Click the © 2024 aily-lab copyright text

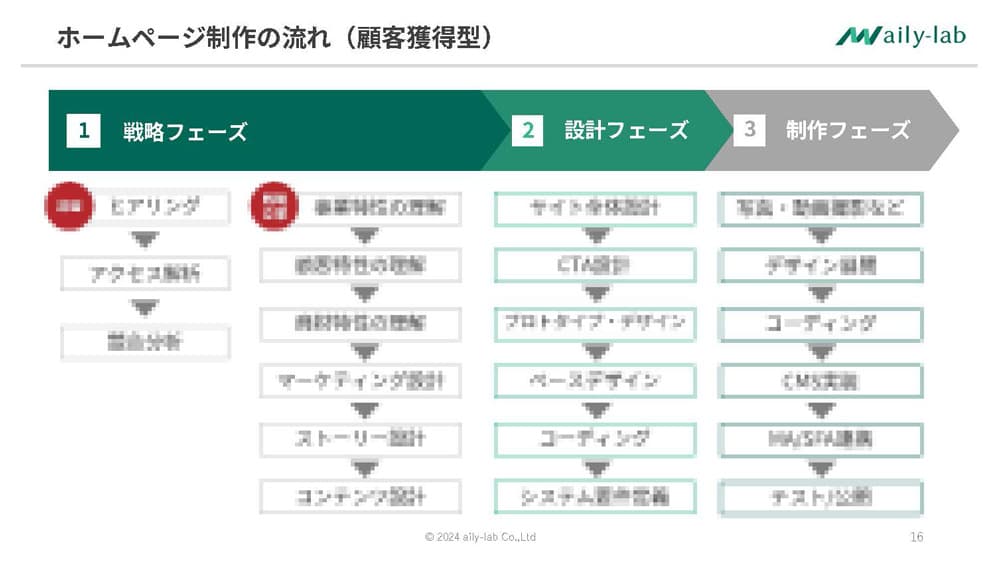(480, 537)
